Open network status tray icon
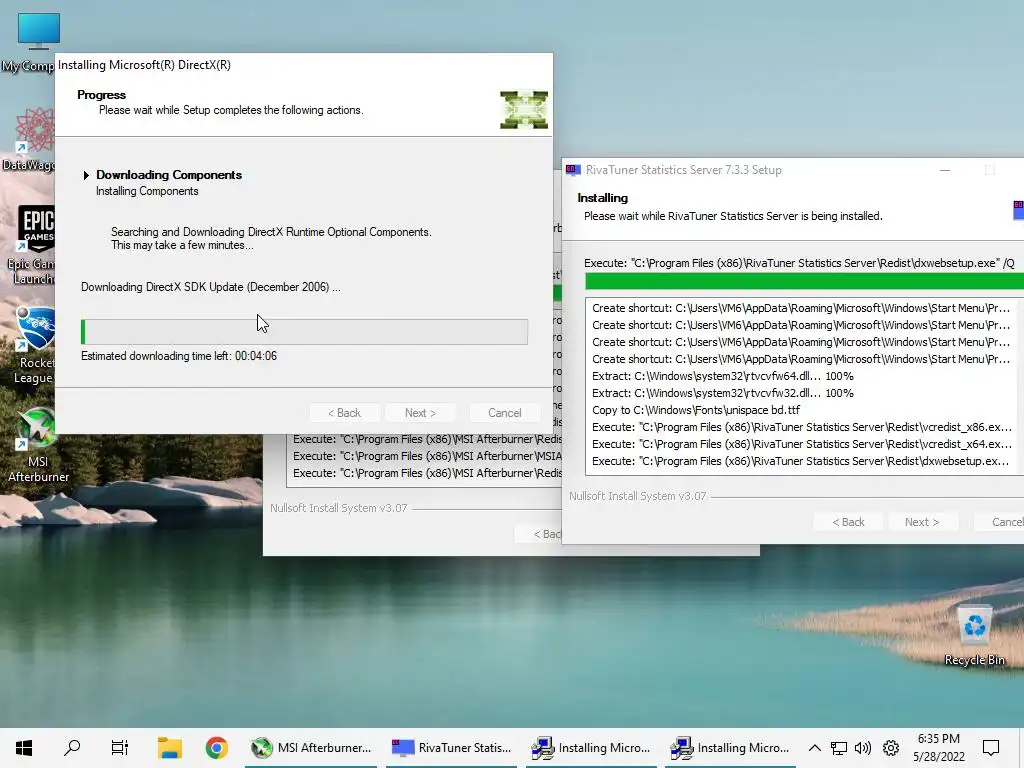This screenshot has width=1024, height=768. (839, 748)
